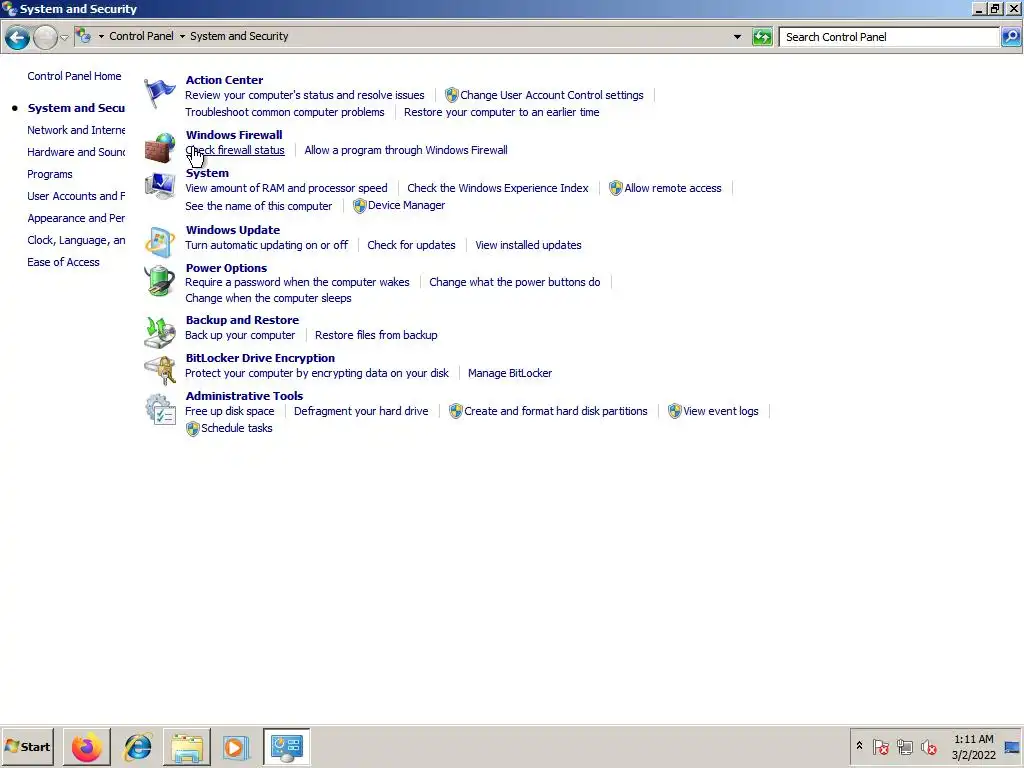The image size is (1024, 768).
Task: Click the System computer icon
Action: coord(159,186)
